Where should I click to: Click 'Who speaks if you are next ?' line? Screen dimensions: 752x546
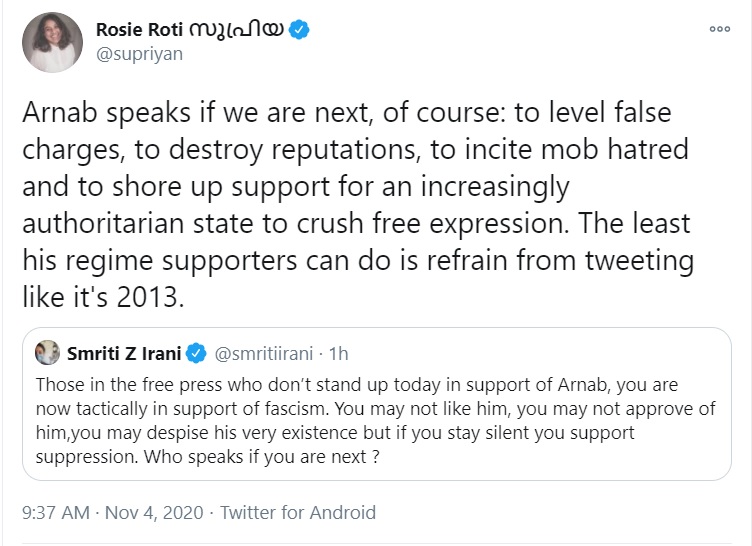tap(262, 457)
